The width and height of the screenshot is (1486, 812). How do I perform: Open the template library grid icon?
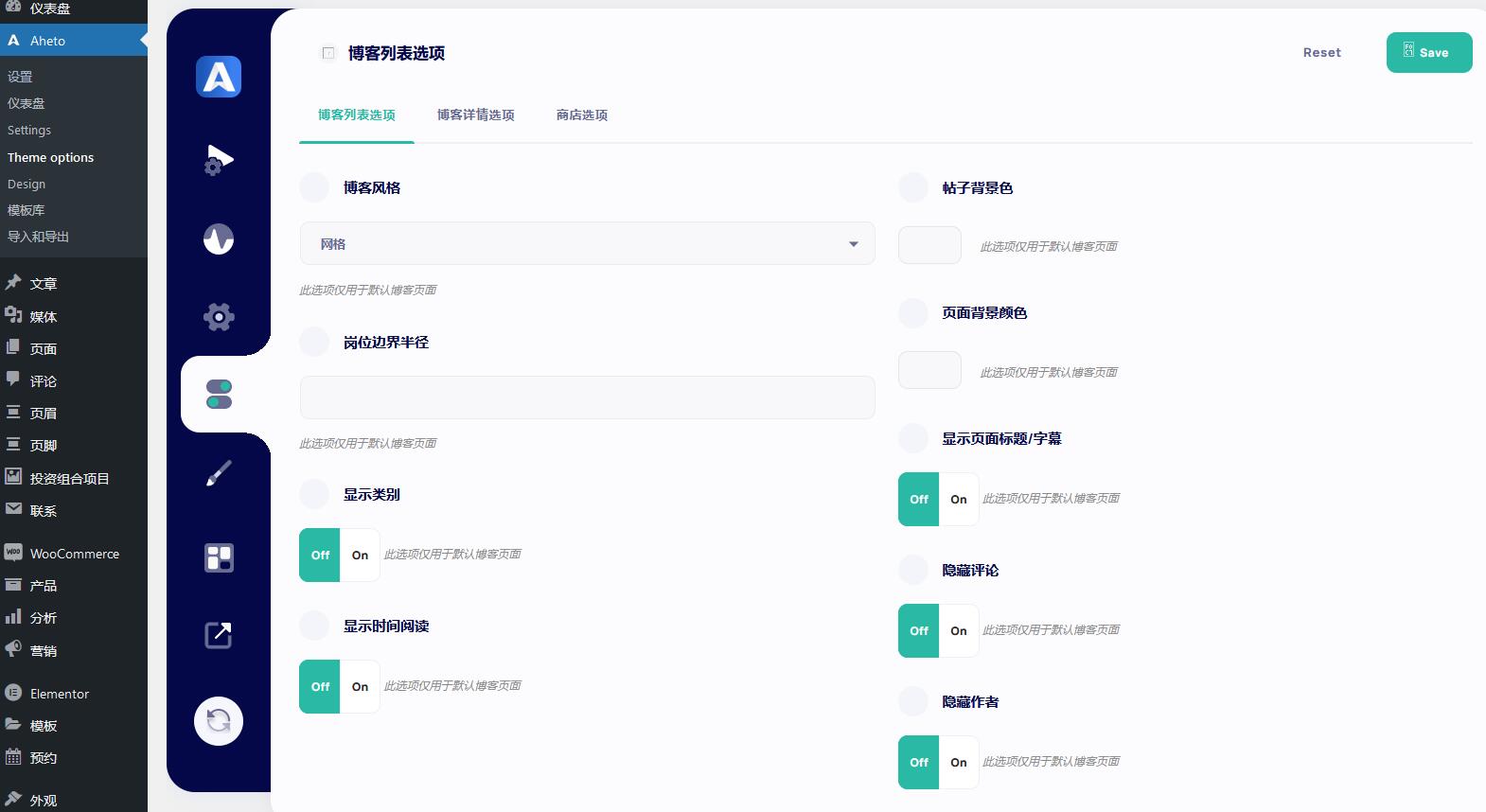tap(219, 557)
